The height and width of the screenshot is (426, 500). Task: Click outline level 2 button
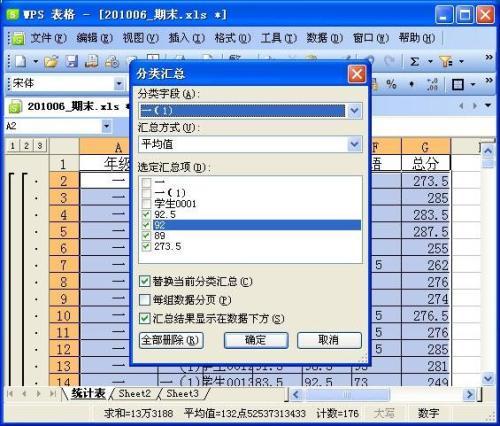tap(26, 146)
